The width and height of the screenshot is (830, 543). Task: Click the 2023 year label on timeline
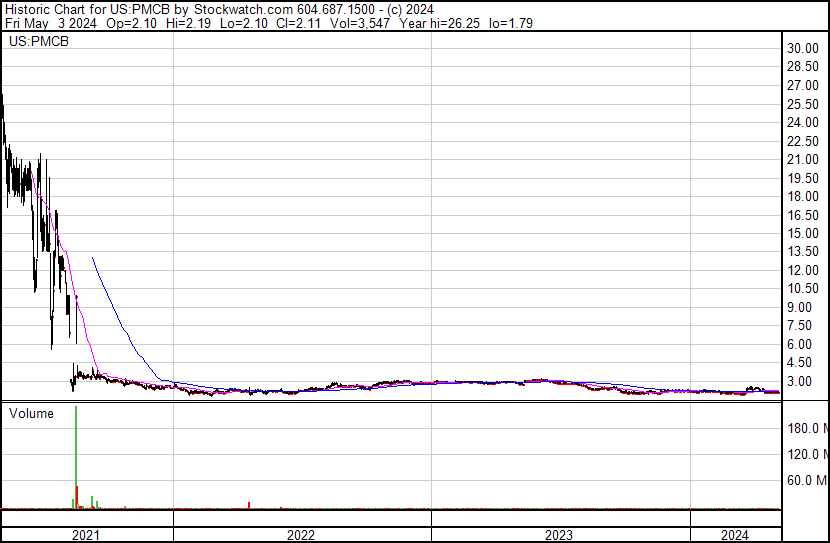558,535
